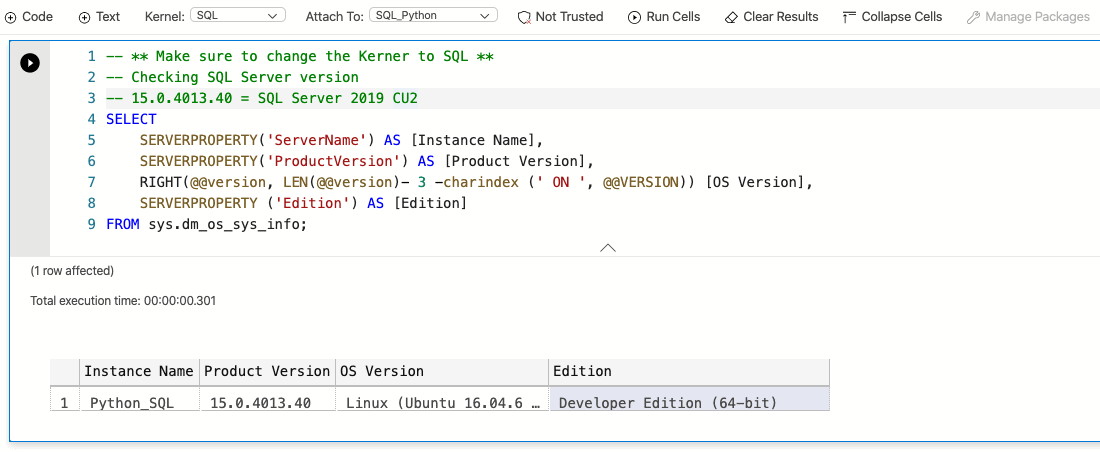Select the Product Version column header
The width and height of the screenshot is (1100, 452).
point(267,371)
